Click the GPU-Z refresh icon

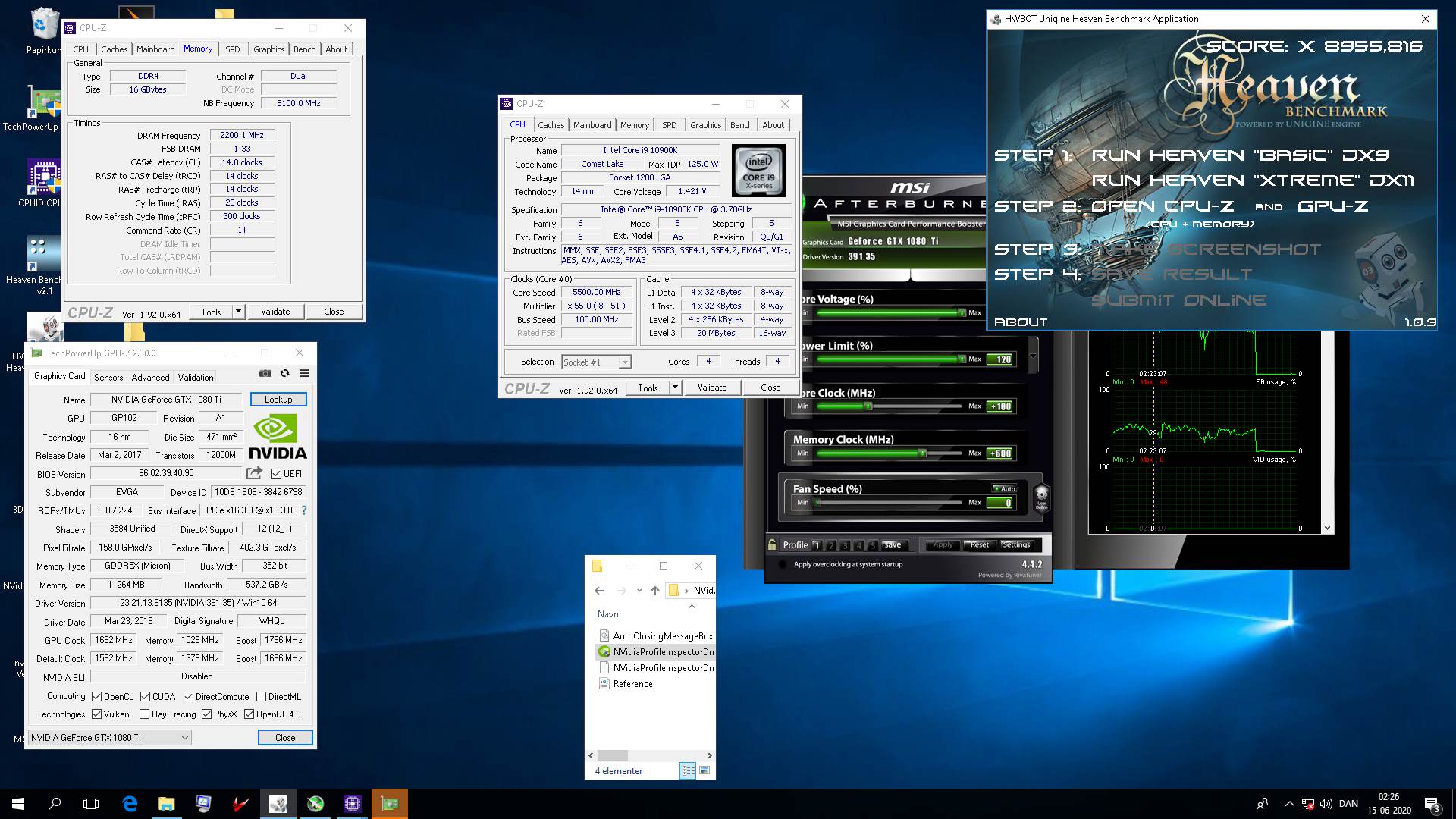click(284, 373)
